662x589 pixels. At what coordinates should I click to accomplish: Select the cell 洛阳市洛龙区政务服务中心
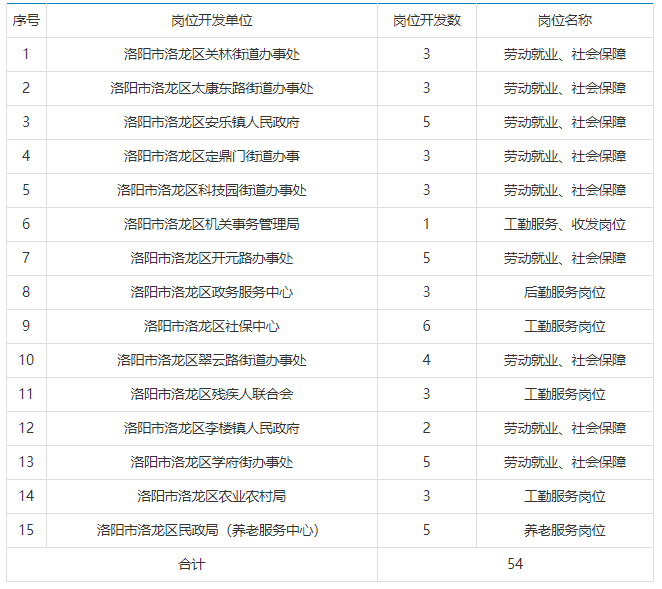[x=212, y=292]
